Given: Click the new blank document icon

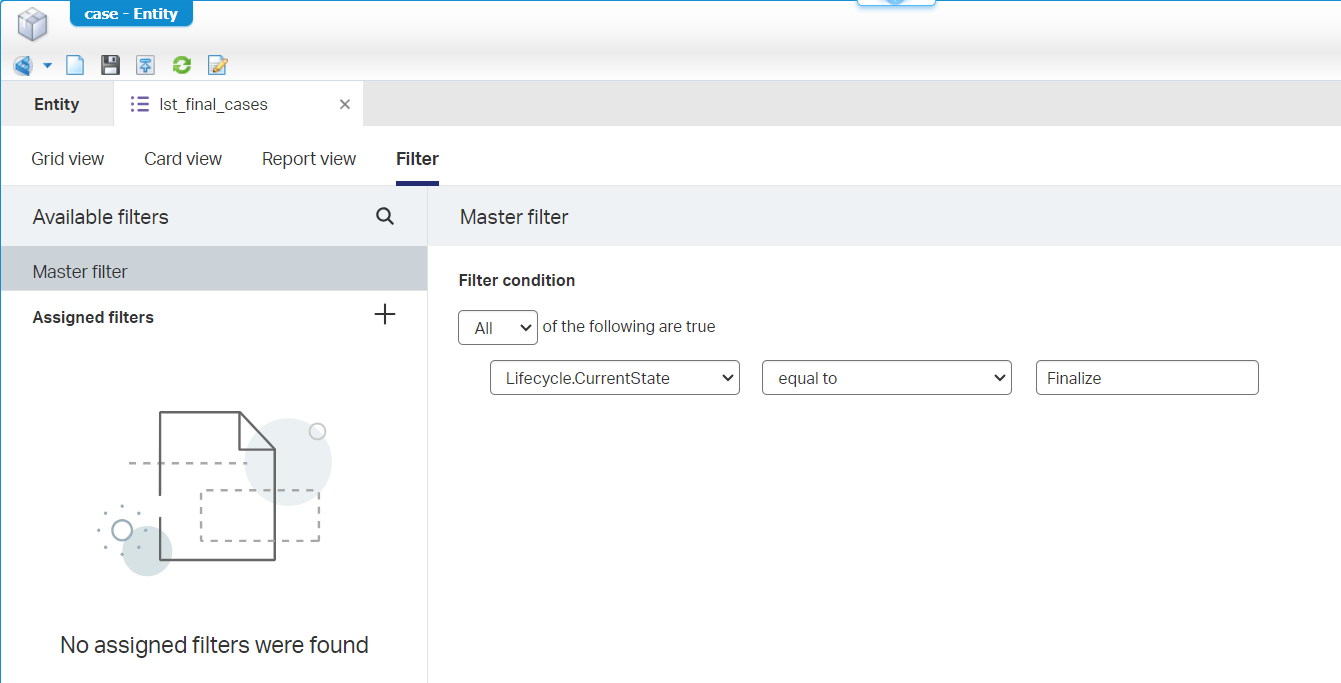Looking at the screenshot, I should (75, 66).
